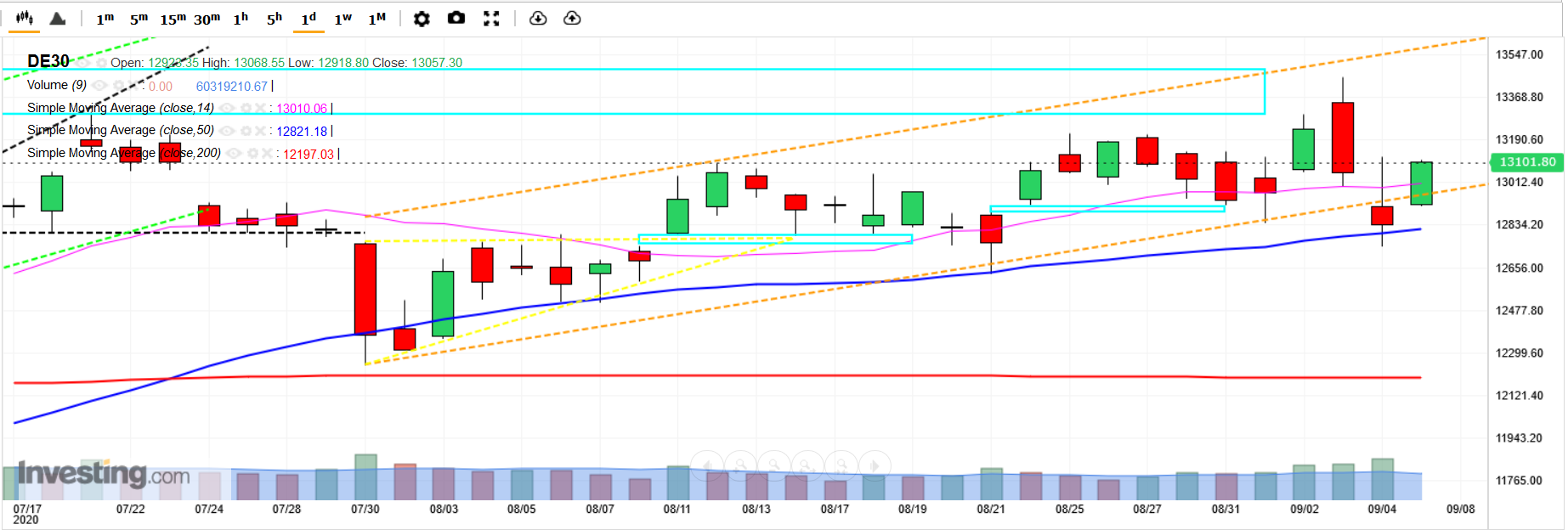Click the 07/30 date axis label
This screenshot has height=530, width=1568.
tap(365, 509)
